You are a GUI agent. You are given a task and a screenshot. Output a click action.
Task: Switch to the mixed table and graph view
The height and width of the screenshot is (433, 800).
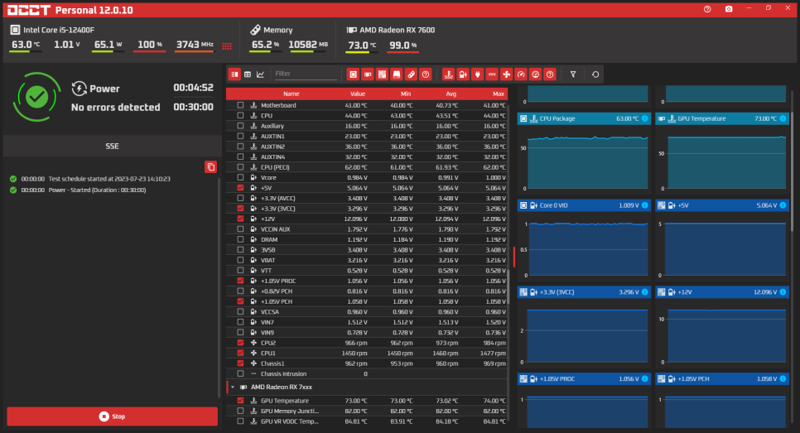pyautogui.click(x=235, y=74)
